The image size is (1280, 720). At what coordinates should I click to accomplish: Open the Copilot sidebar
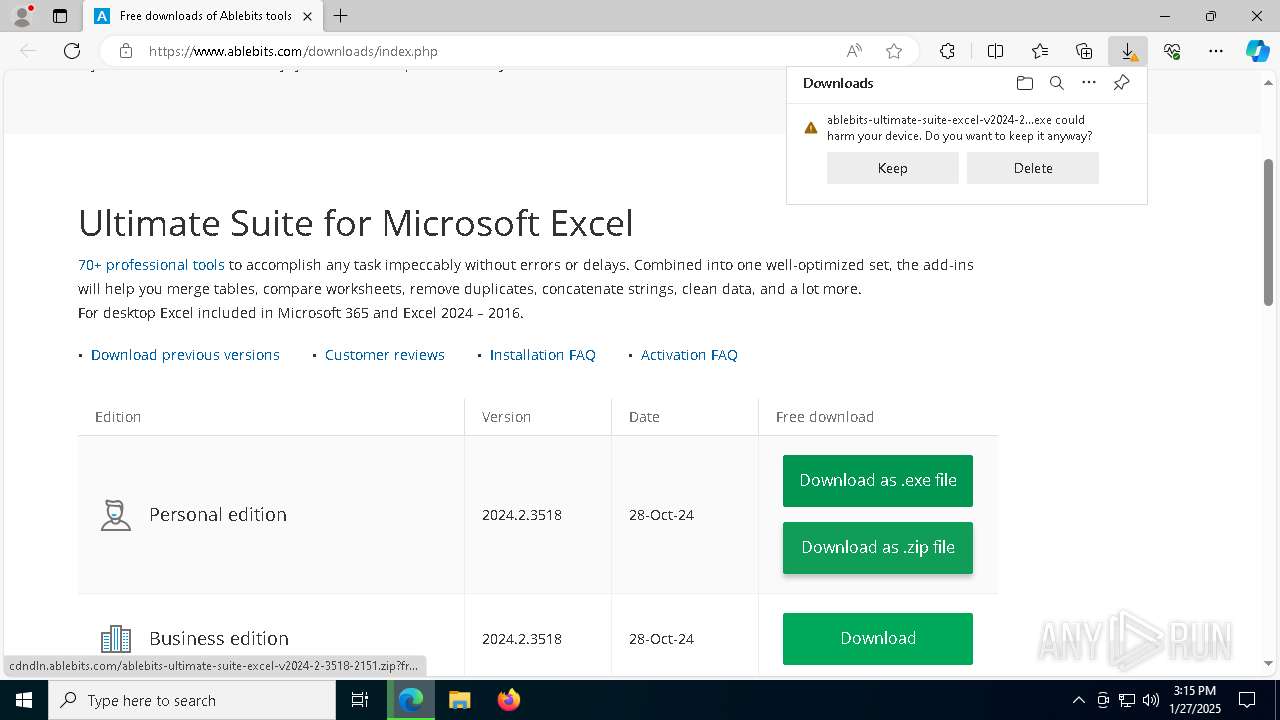coord(1257,51)
